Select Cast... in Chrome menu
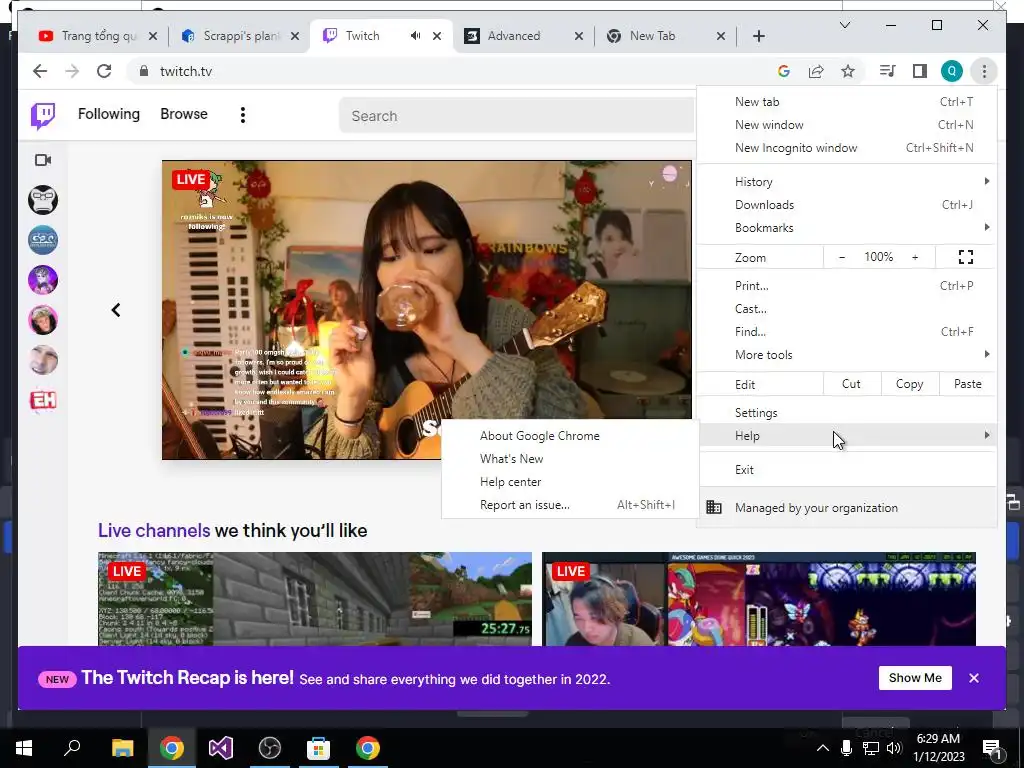This screenshot has width=1024, height=768. (847, 309)
